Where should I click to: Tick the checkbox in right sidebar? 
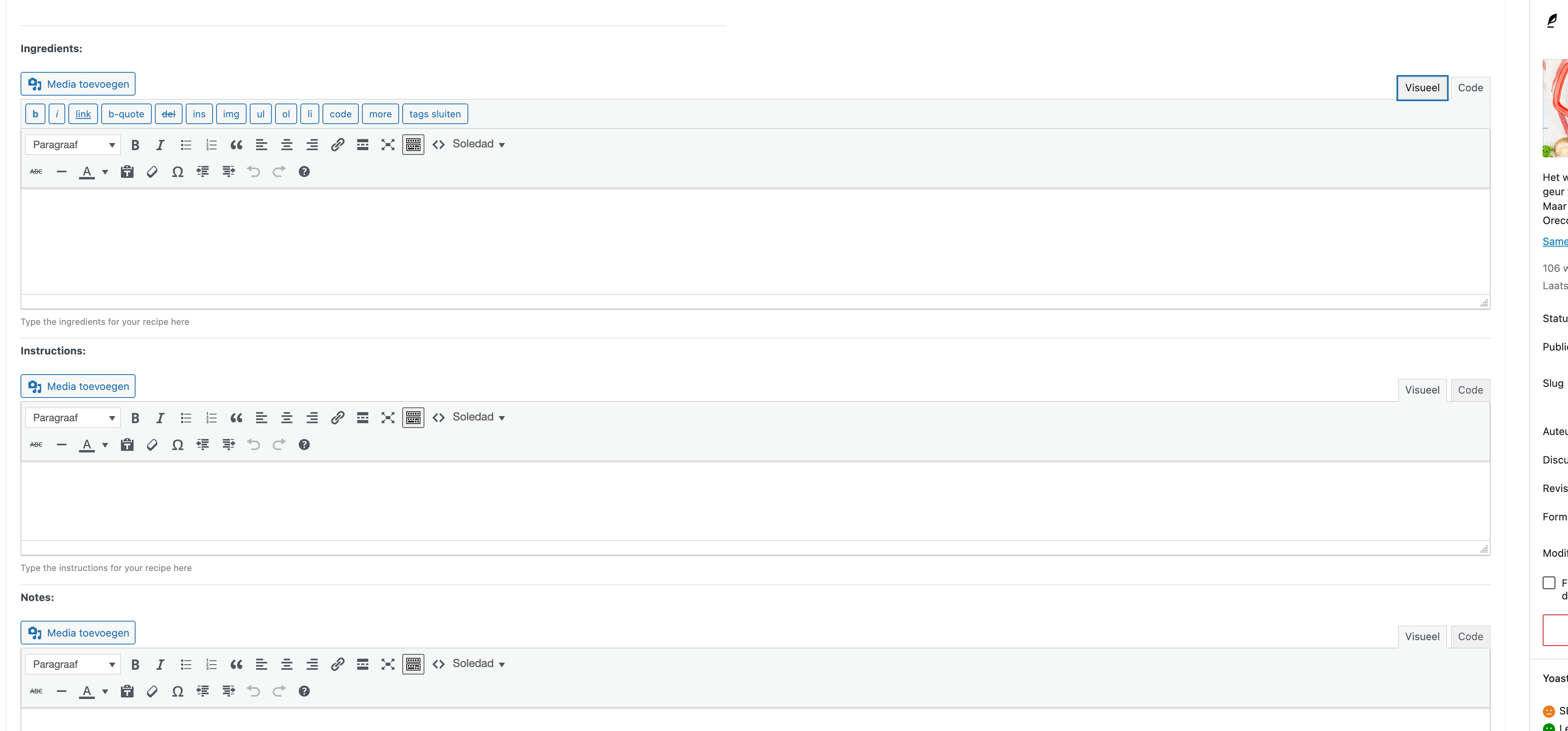click(x=1549, y=582)
